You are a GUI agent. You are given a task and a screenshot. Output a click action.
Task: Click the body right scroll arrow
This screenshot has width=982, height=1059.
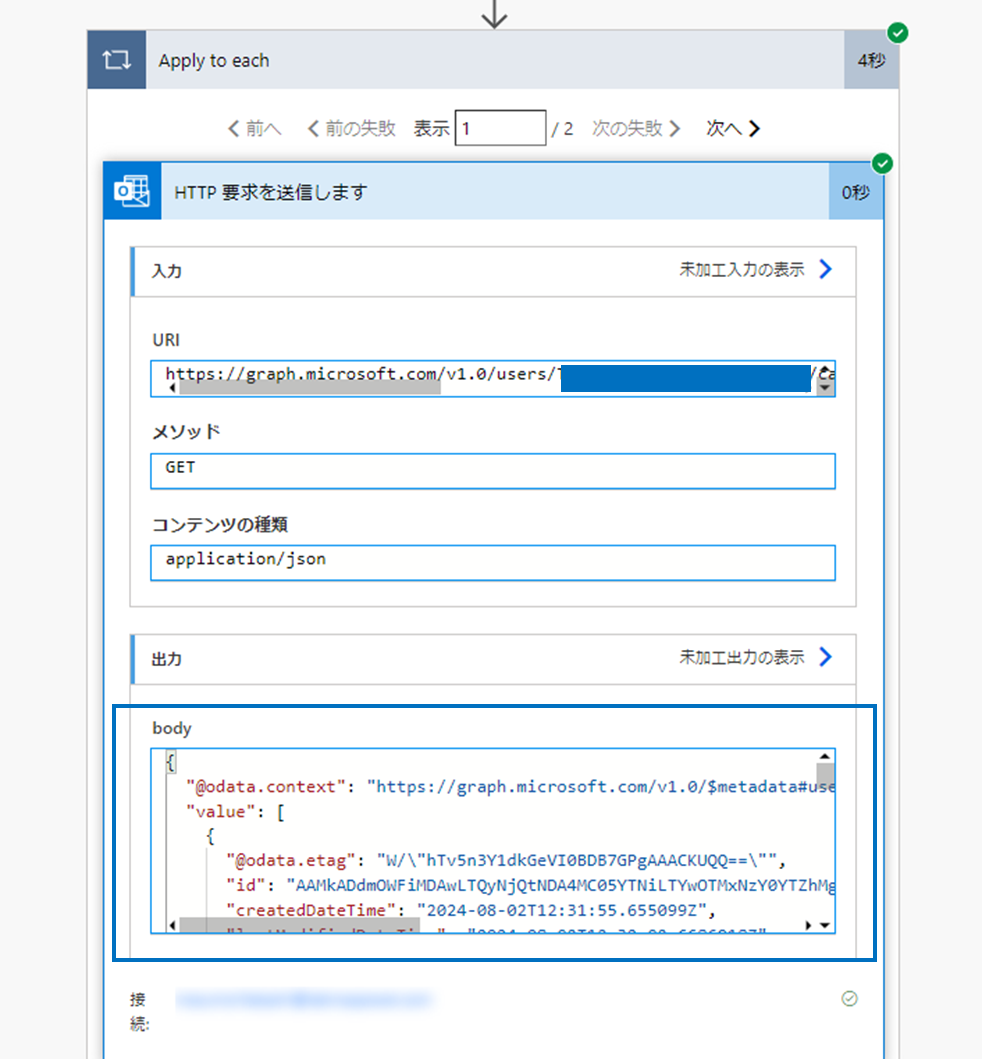808,925
